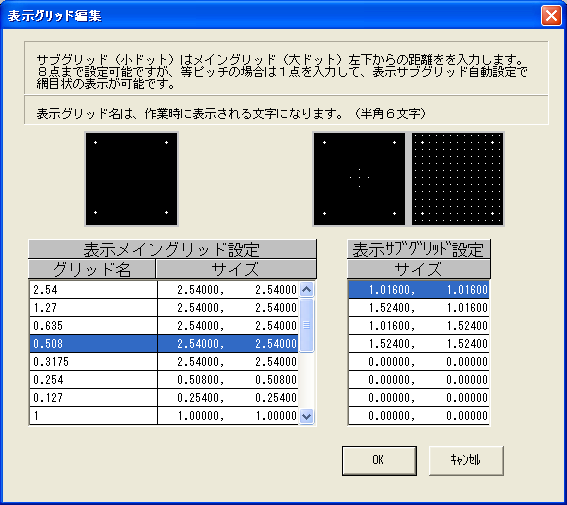Click the first 0.00000 sub grid row
Viewport: 567px width, 505px height.
coord(419,361)
